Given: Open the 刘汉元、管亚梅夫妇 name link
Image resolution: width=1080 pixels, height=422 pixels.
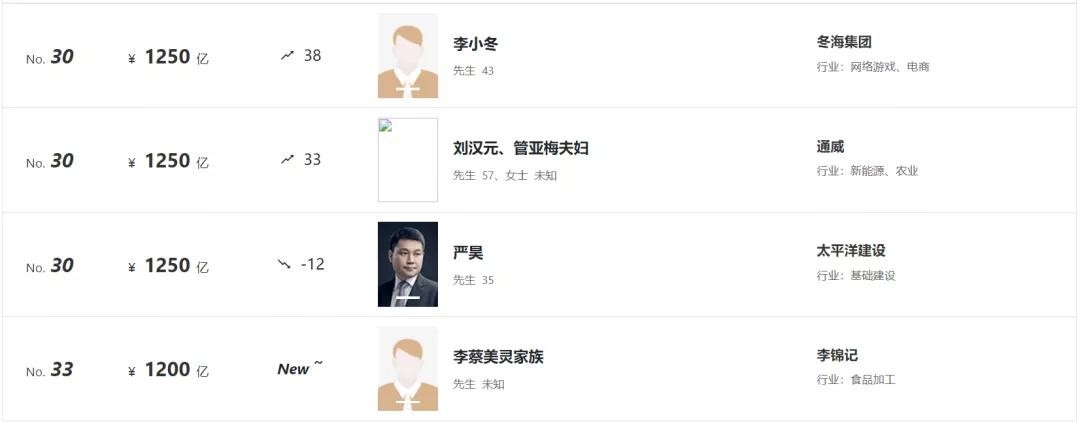Looking at the screenshot, I should (520, 148).
